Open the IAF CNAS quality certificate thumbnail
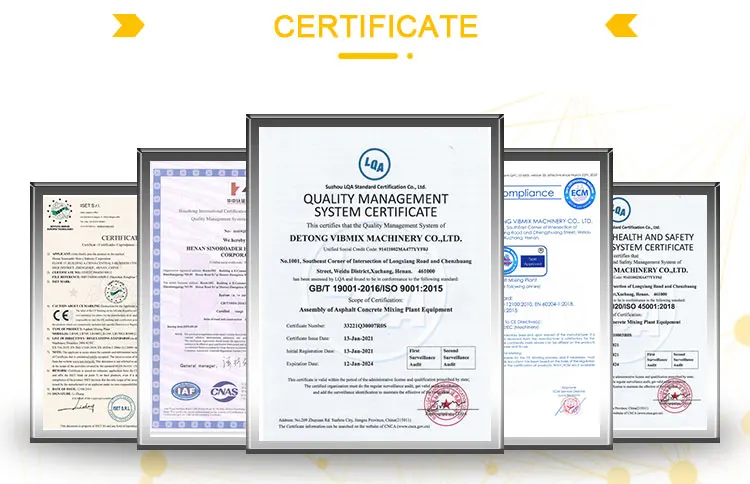Screen dimensions: 750x484 (x=192, y=298)
